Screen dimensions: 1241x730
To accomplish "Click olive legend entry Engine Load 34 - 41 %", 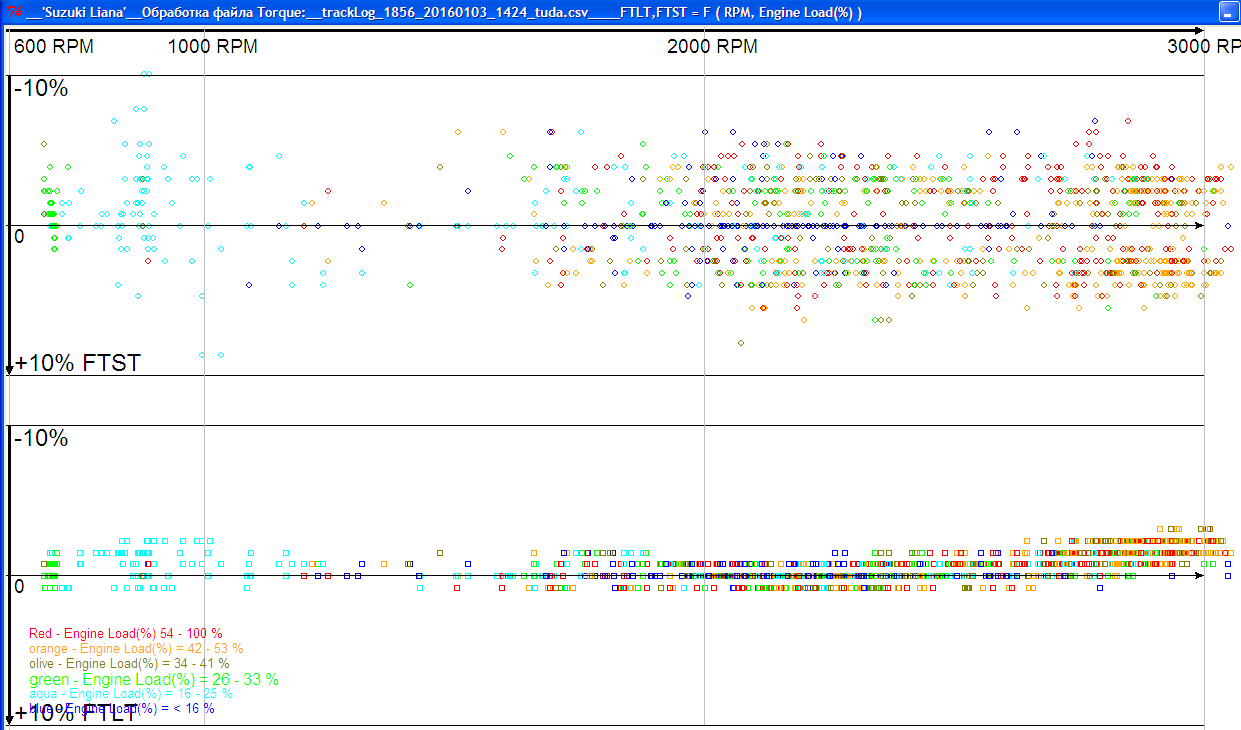I will [129, 663].
